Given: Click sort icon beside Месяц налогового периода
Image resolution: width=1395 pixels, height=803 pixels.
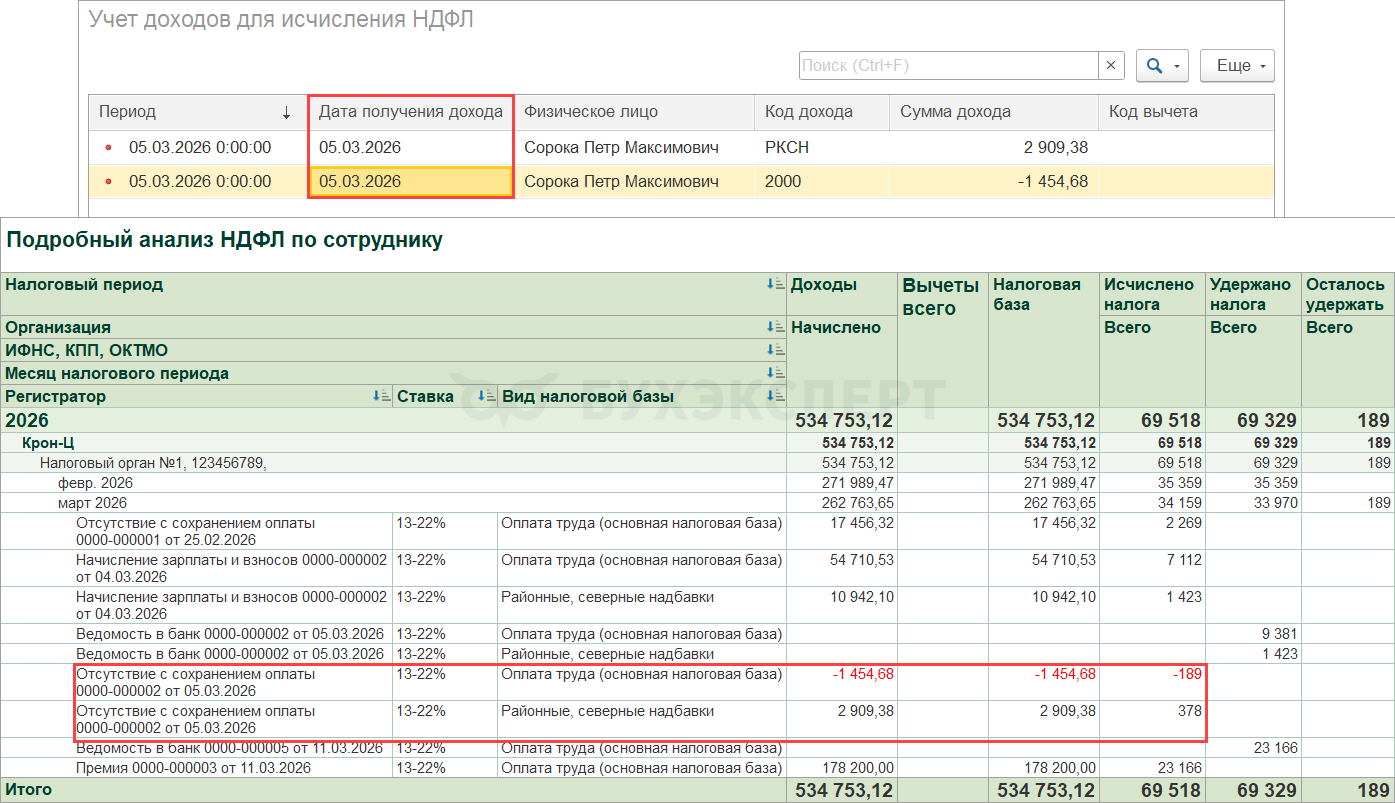Looking at the screenshot, I should [775, 373].
